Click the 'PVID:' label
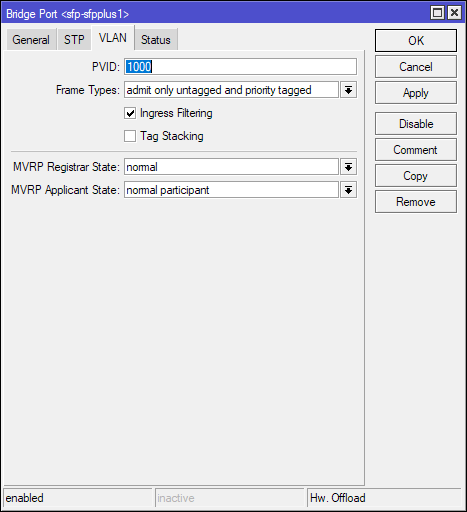The width and height of the screenshot is (467, 512). (x=106, y=67)
